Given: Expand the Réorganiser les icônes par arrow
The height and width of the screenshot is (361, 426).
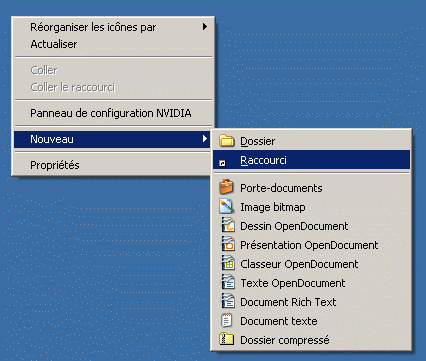Looking at the screenshot, I should tap(205, 26).
